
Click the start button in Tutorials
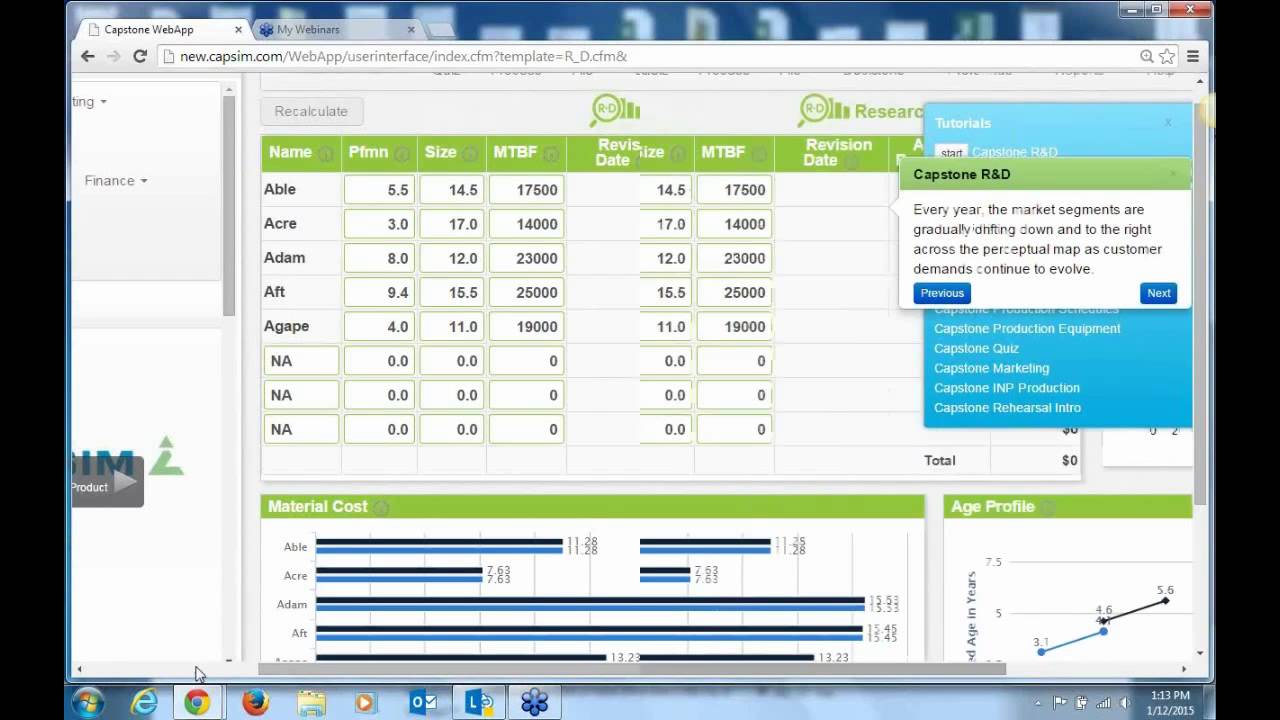pyautogui.click(x=951, y=153)
